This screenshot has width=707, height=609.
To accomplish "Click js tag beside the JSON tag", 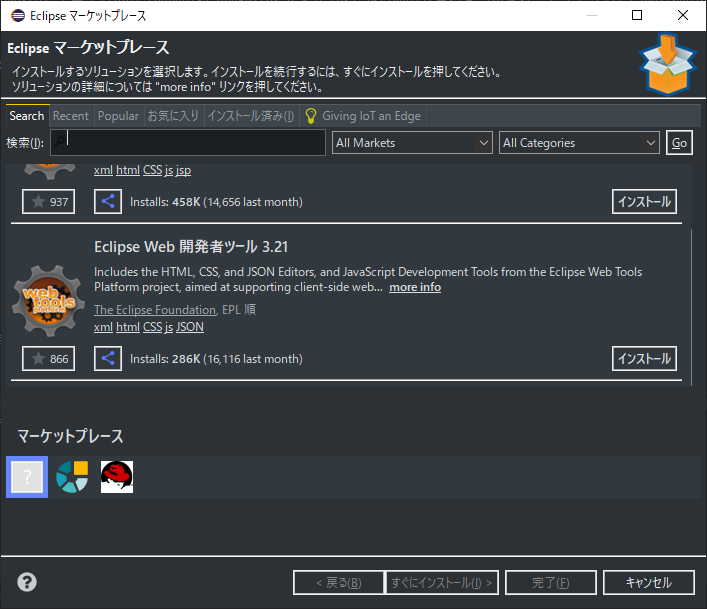I will pyautogui.click(x=169, y=327).
